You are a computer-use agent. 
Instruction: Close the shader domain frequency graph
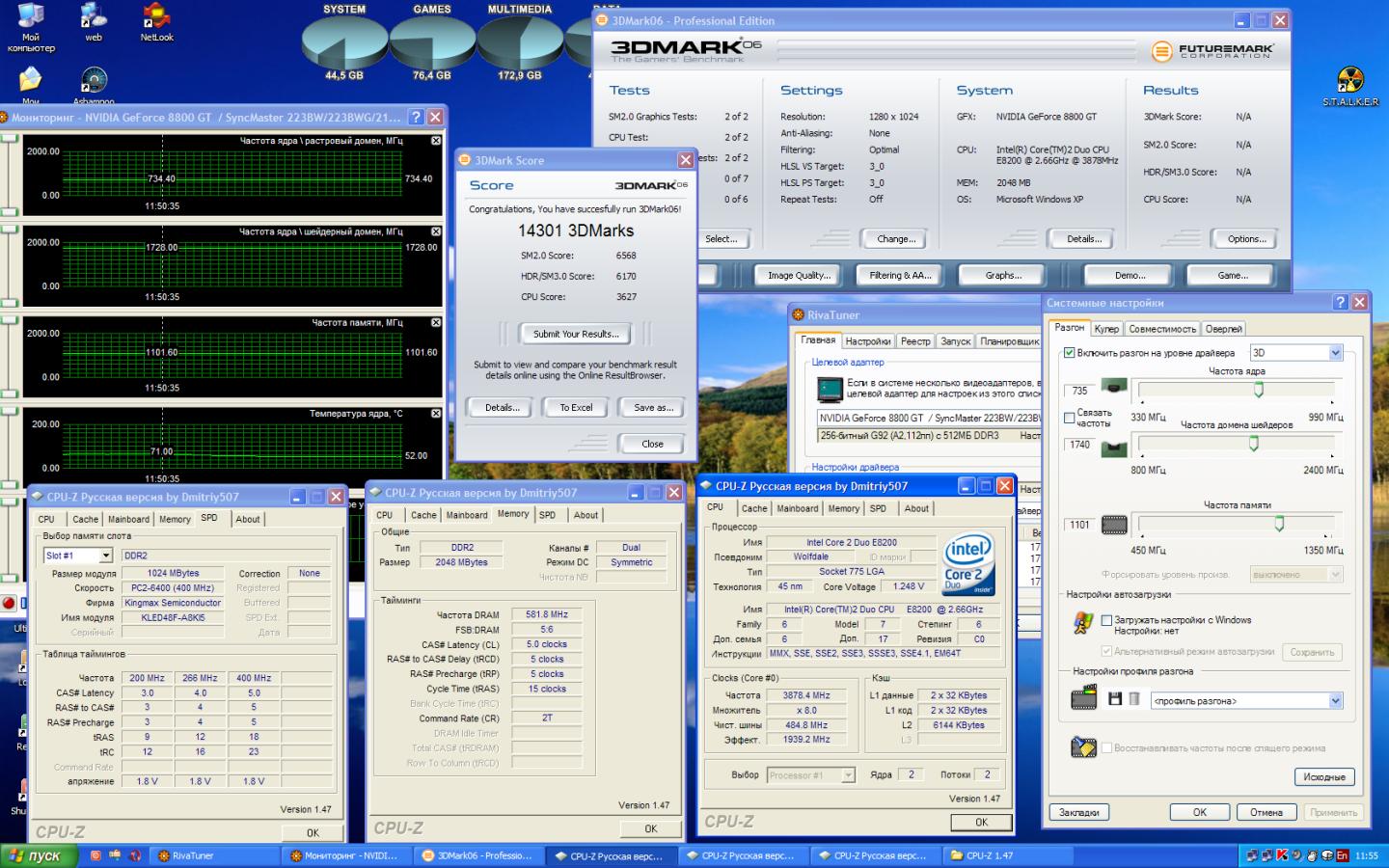[436, 231]
